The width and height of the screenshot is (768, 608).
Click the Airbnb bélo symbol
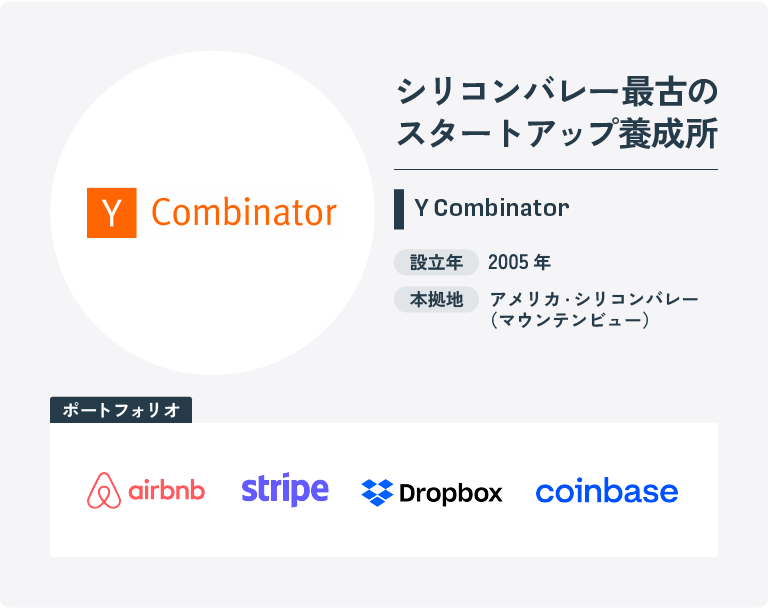[104, 490]
